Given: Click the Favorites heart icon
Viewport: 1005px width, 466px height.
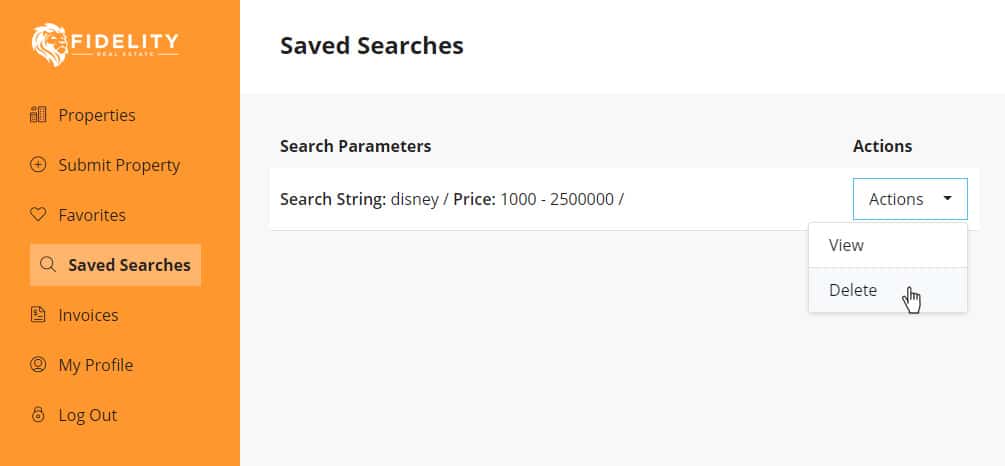Looking at the screenshot, I should pyautogui.click(x=38, y=215).
